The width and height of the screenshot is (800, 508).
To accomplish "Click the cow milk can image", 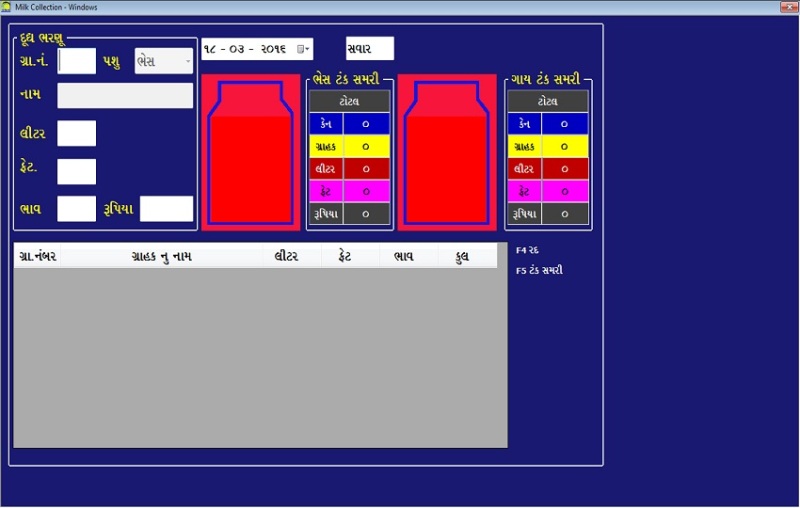I will tap(447, 152).
